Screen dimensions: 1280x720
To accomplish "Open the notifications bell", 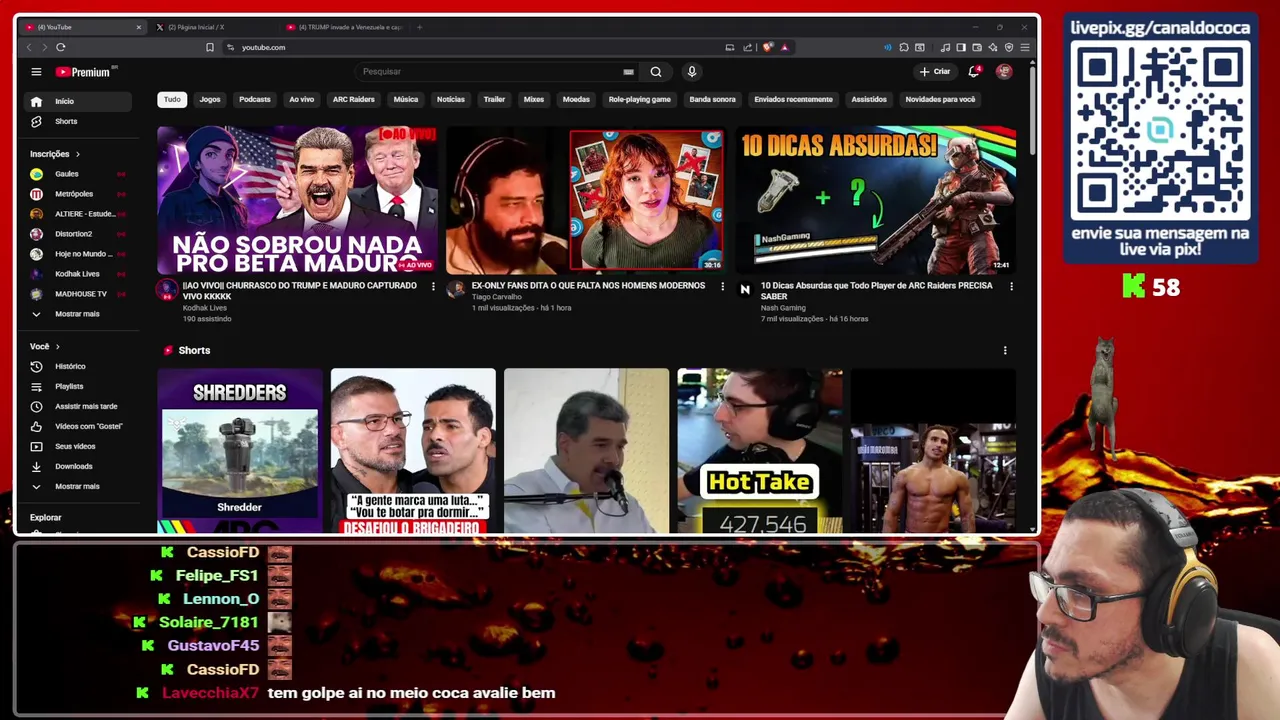I will [974, 72].
